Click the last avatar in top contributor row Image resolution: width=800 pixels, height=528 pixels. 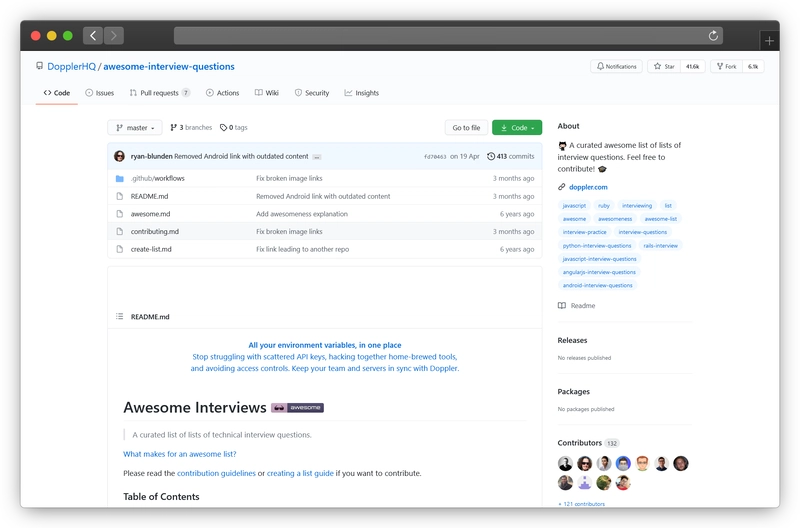[x=681, y=463]
